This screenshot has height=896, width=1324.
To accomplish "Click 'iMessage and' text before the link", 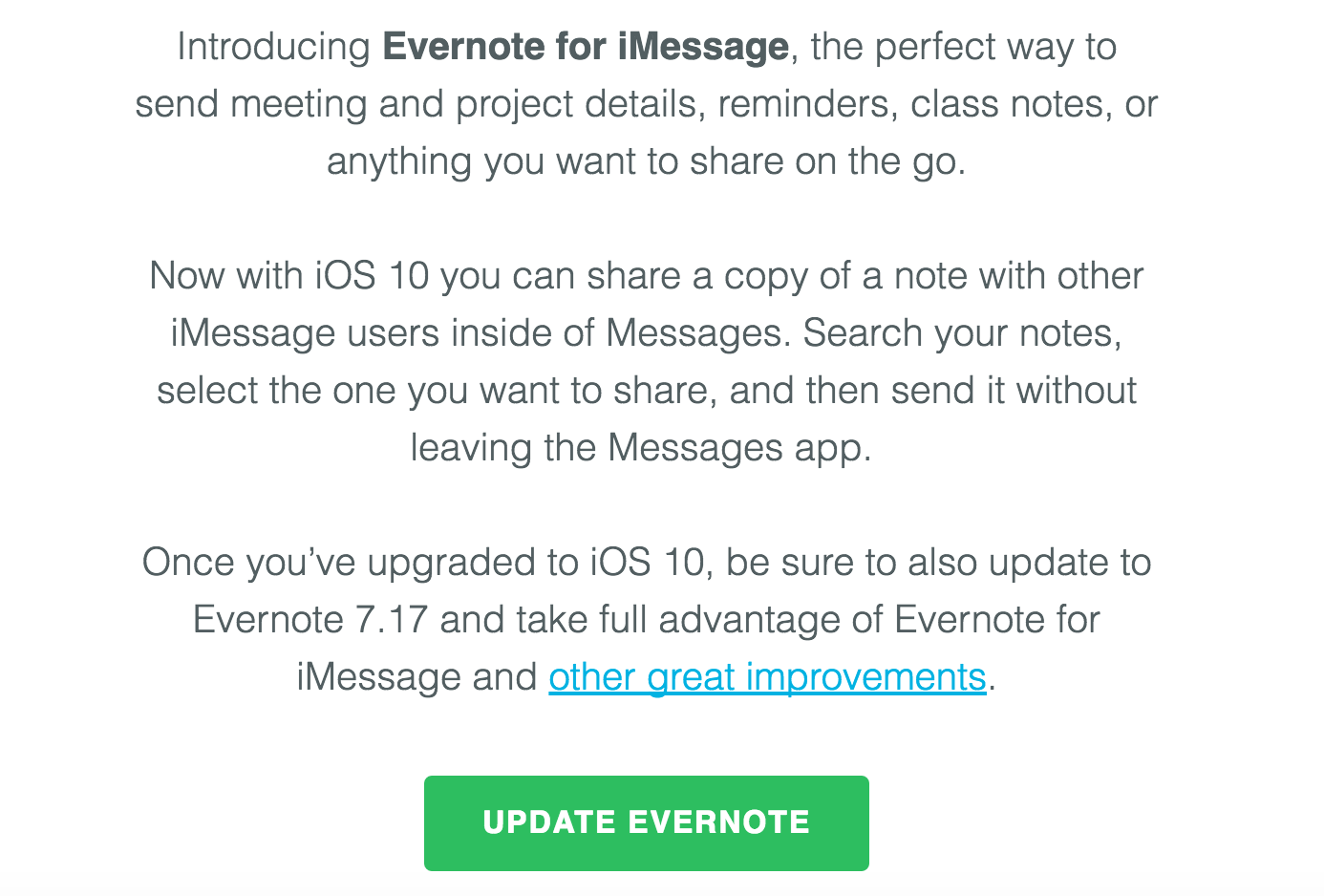I will (x=416, y=677).
